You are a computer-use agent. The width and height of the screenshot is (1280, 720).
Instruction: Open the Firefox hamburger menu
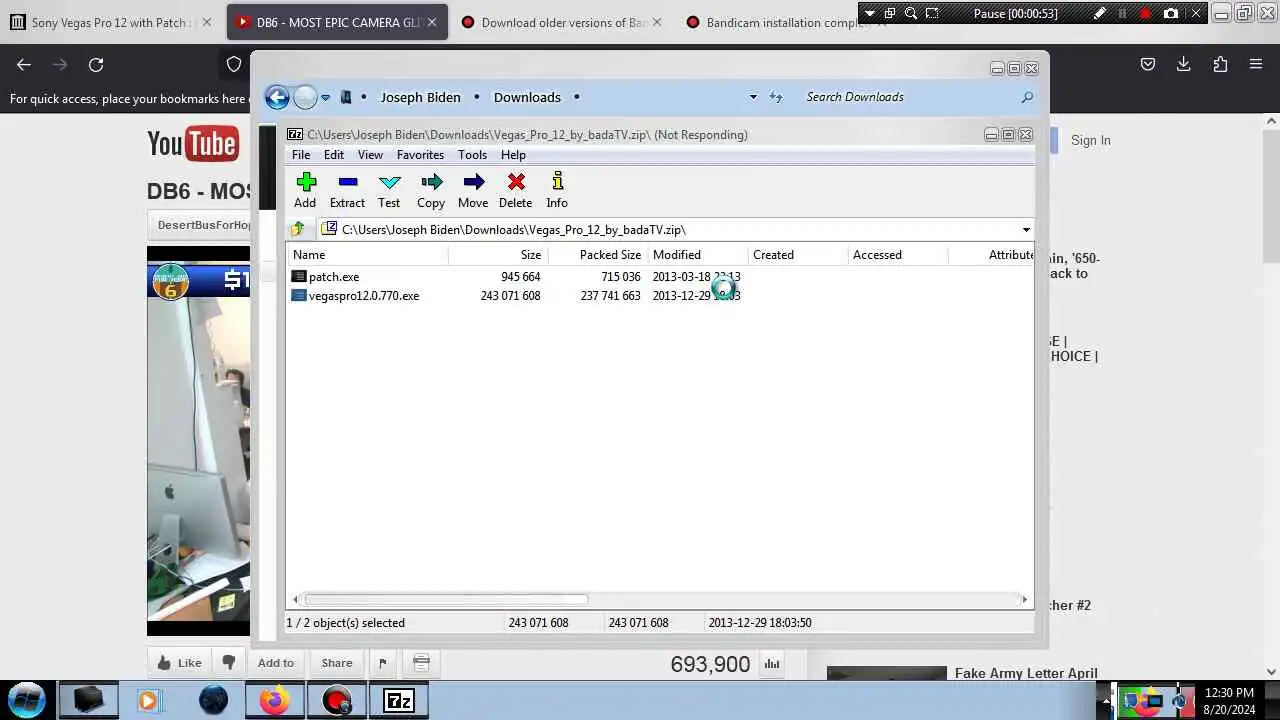click(x=1256, y=64)
